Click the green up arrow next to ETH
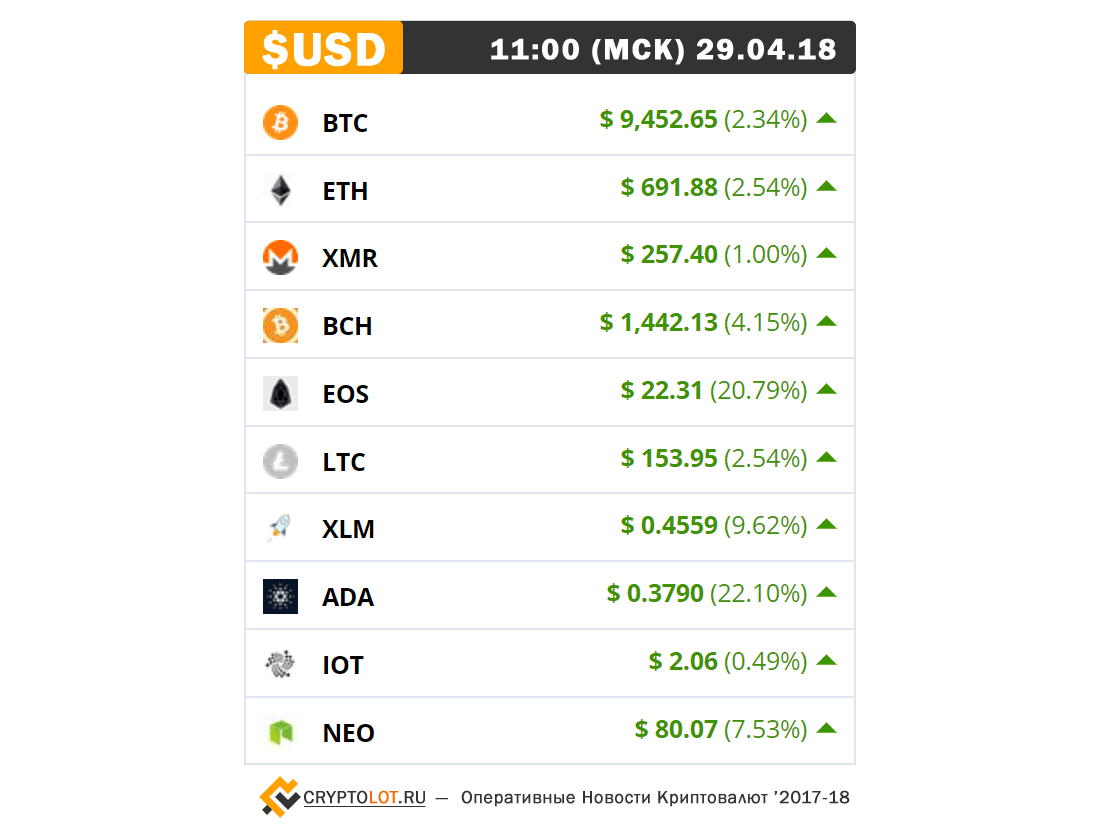The image size is (1100, 829). [x=827, y=186]
